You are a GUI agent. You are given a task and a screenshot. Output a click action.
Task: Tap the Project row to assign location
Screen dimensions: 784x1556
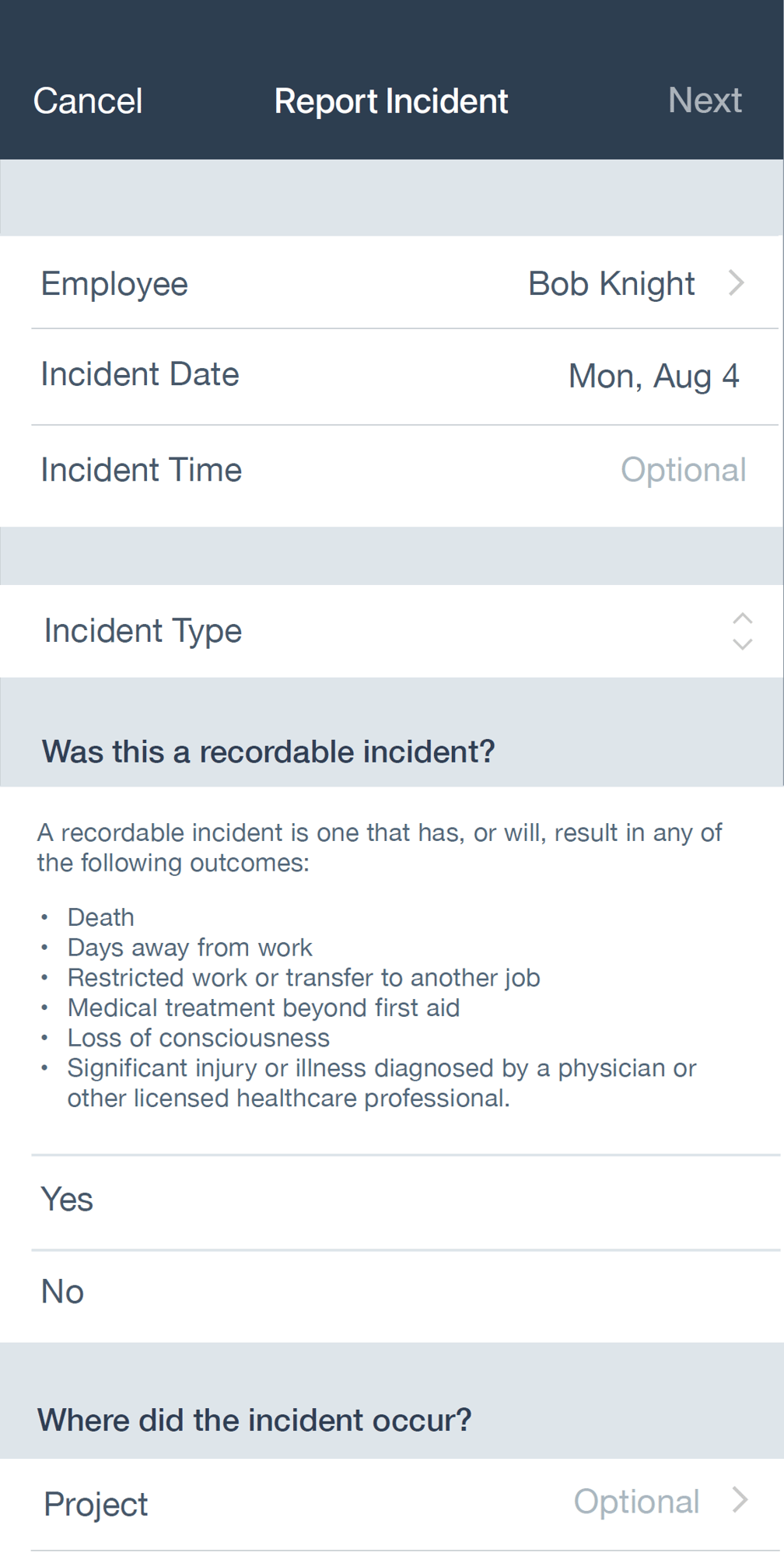95,1502
